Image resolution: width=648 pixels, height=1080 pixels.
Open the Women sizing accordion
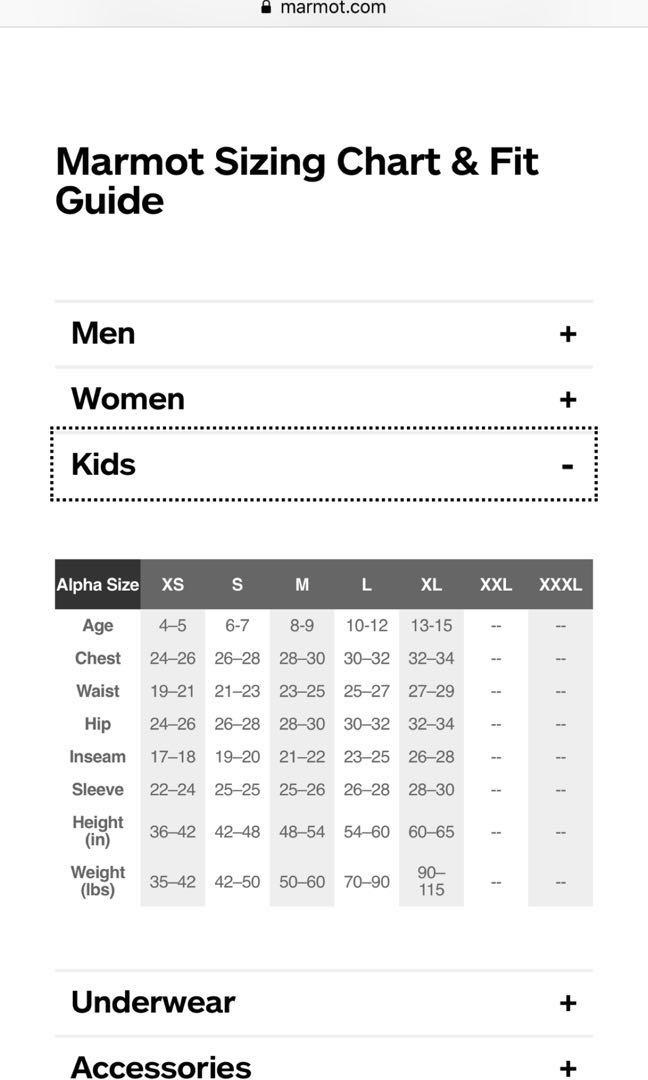[x=324, y=399]
